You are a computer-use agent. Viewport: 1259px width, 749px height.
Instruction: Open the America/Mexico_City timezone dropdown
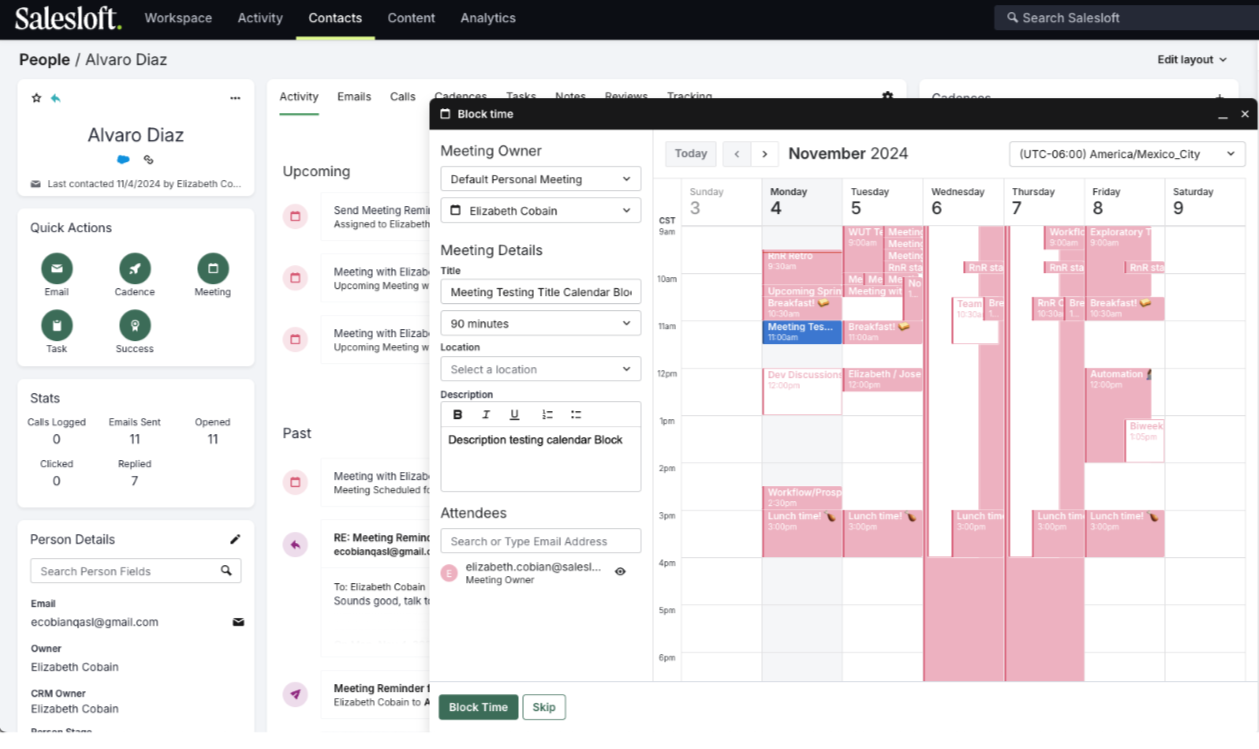tap(1128, 154)
